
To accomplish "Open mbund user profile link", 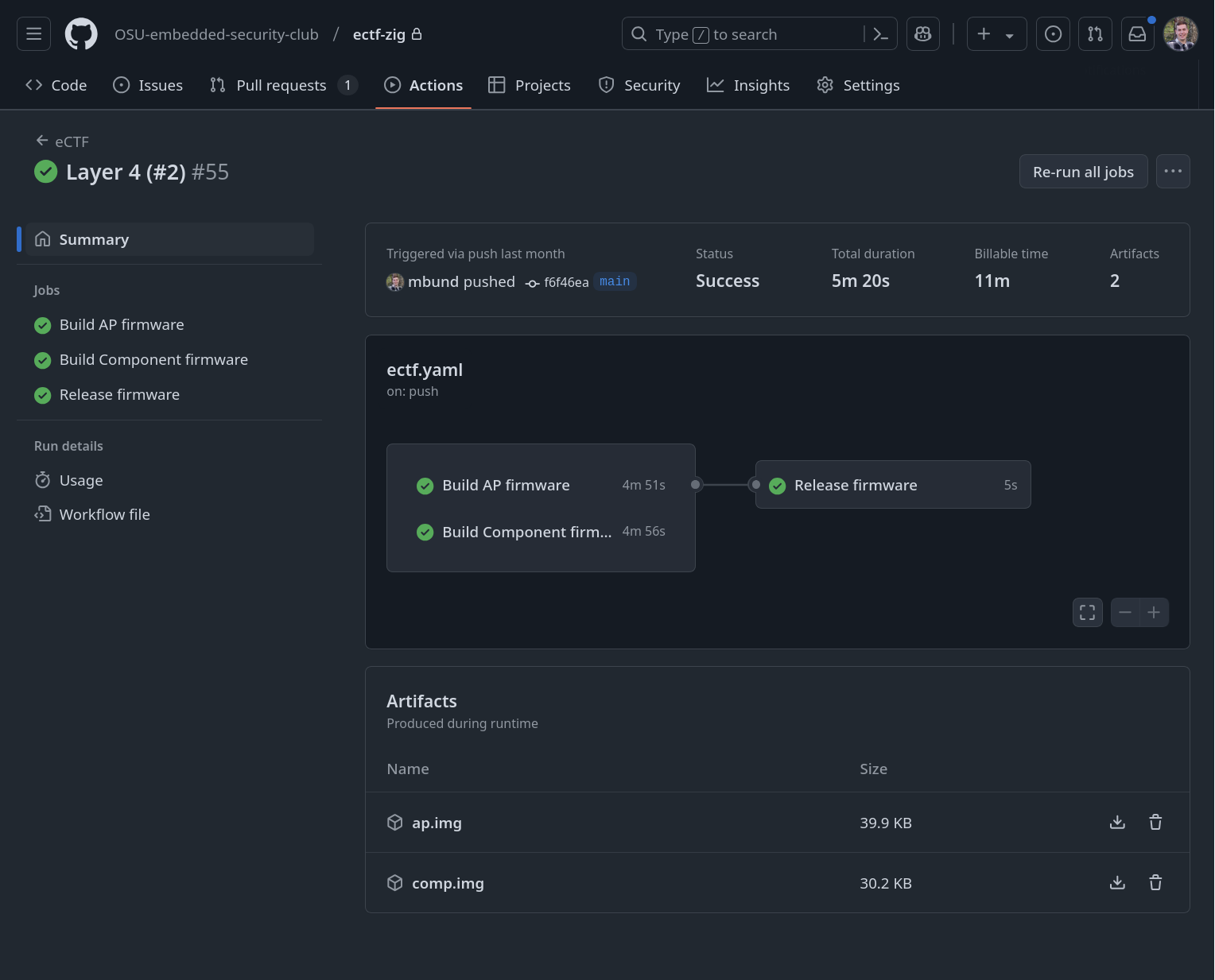I will click(x=433, y=281).
